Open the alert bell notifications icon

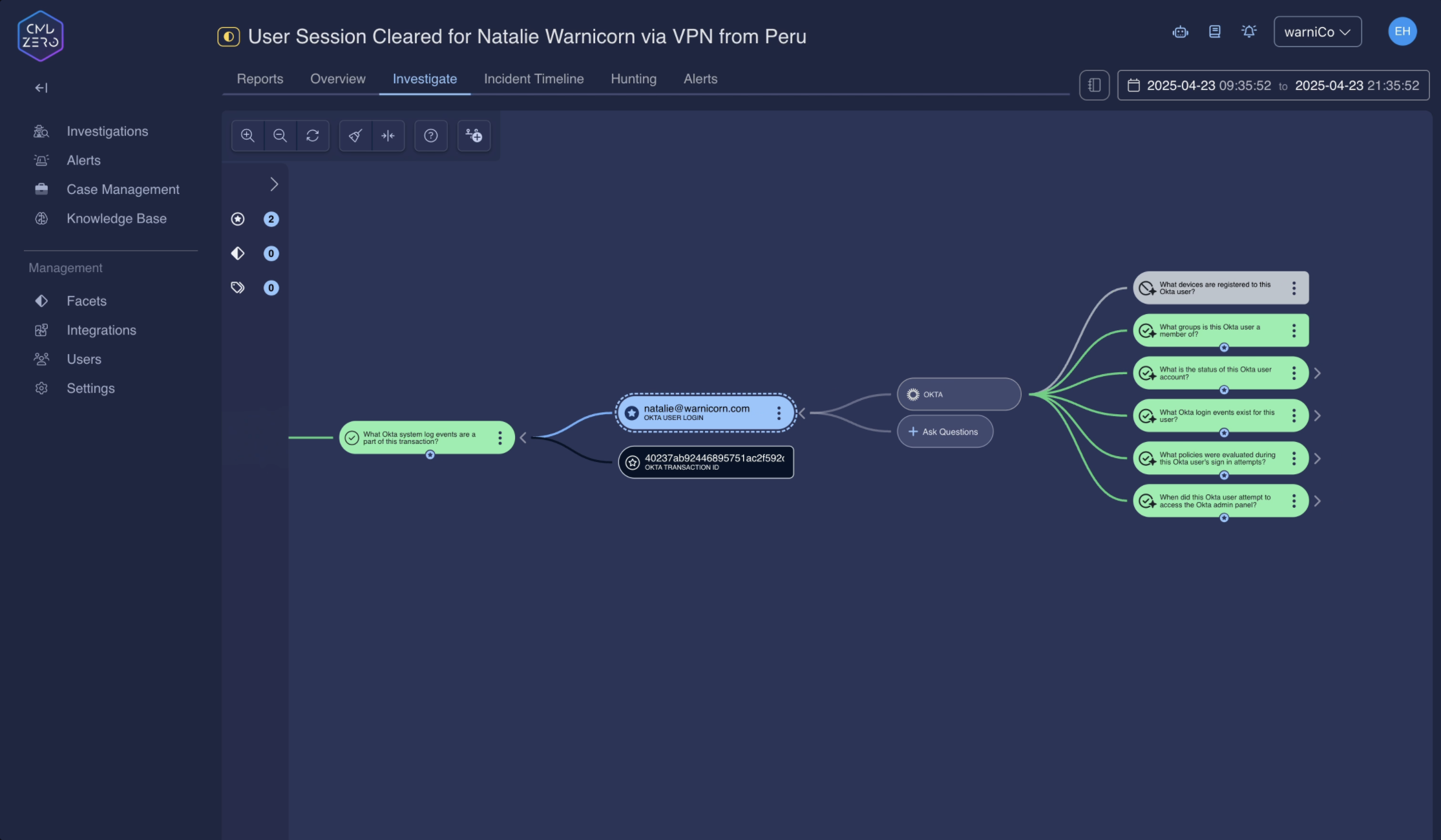[1249, 32]
